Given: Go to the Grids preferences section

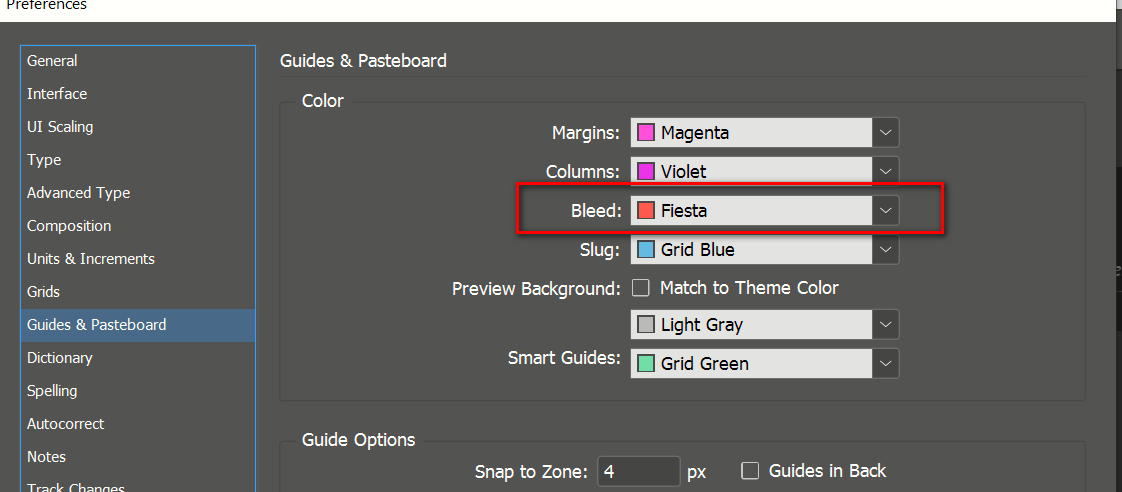Looking at the screenshot, I should [x=44, y=292].
